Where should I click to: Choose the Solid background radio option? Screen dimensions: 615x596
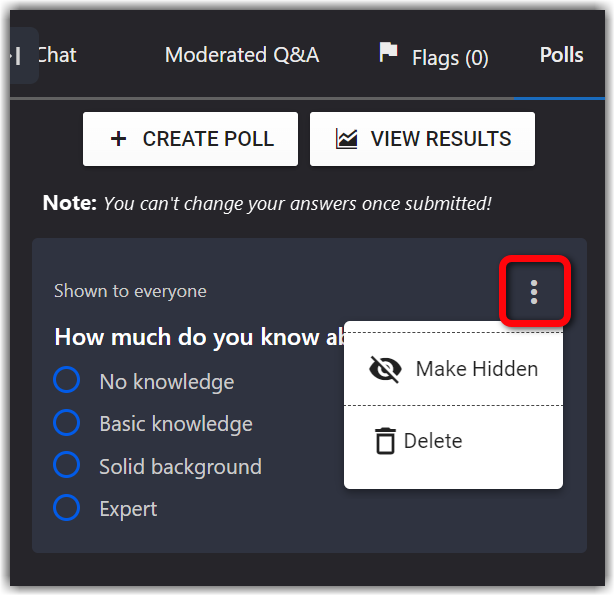pyautogui.click(x=66, y=466)
